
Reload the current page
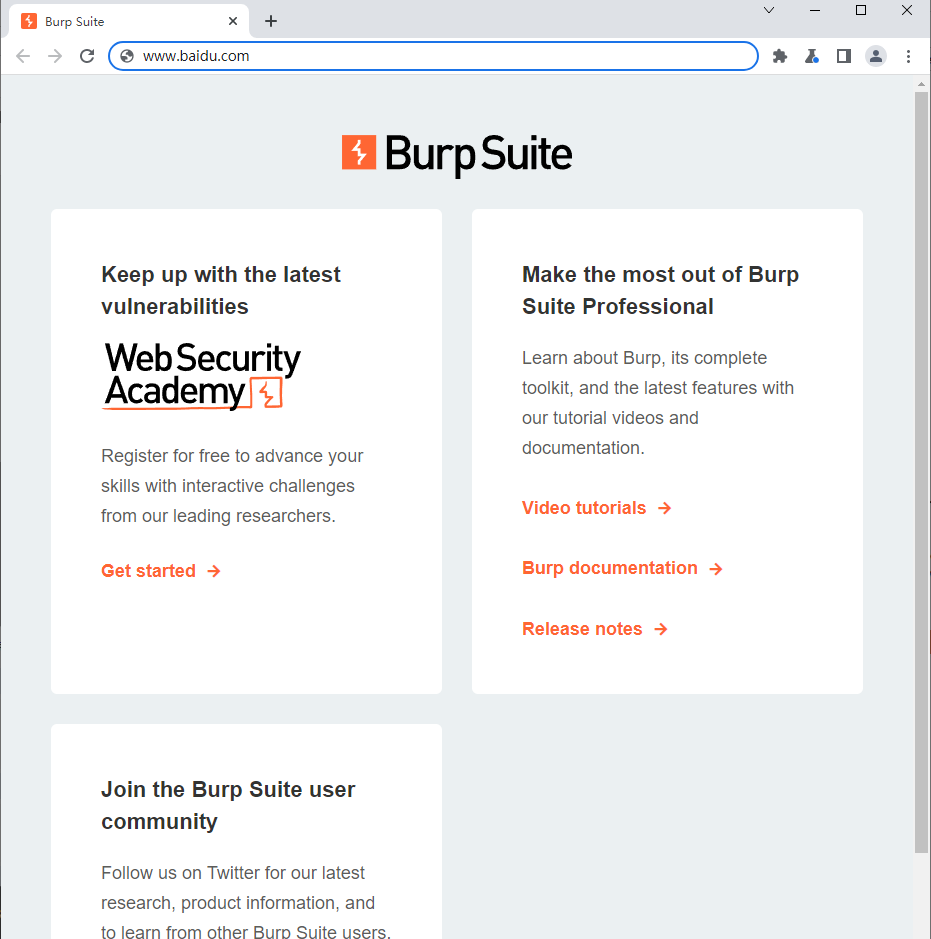(87, 56)
